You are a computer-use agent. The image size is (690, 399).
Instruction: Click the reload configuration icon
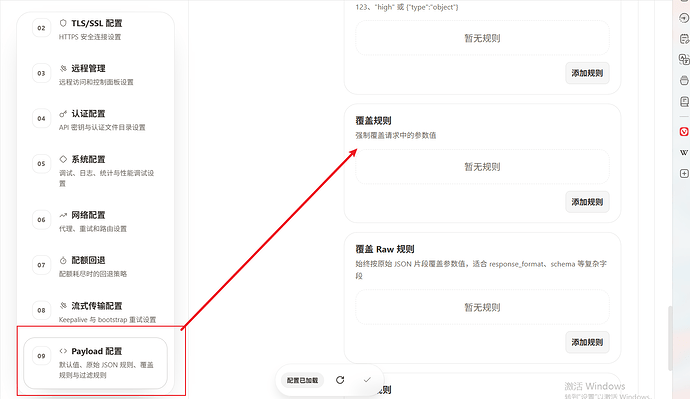[340, 380]
